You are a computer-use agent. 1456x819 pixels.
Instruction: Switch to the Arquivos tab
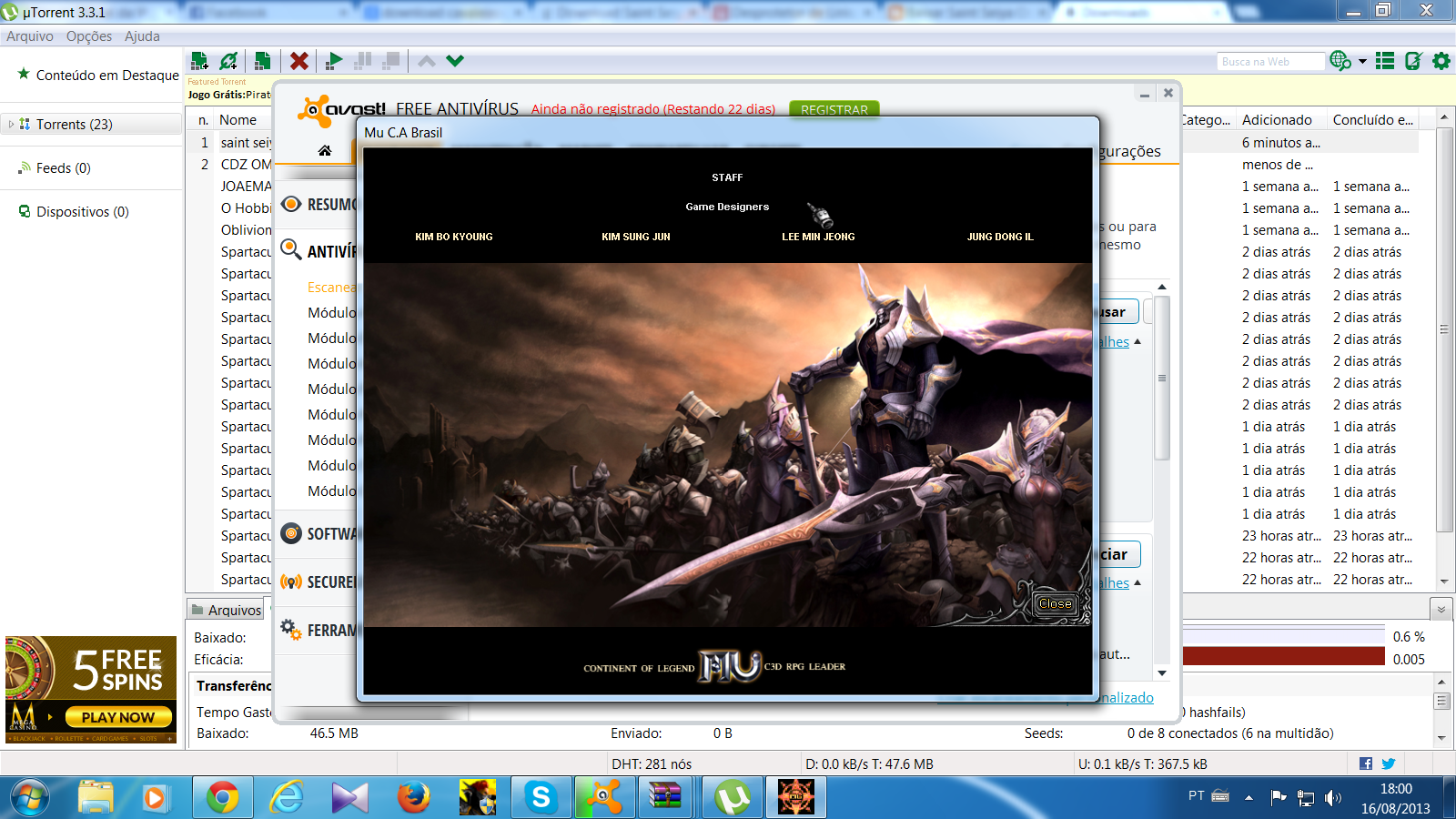click(x=226, y=610)
